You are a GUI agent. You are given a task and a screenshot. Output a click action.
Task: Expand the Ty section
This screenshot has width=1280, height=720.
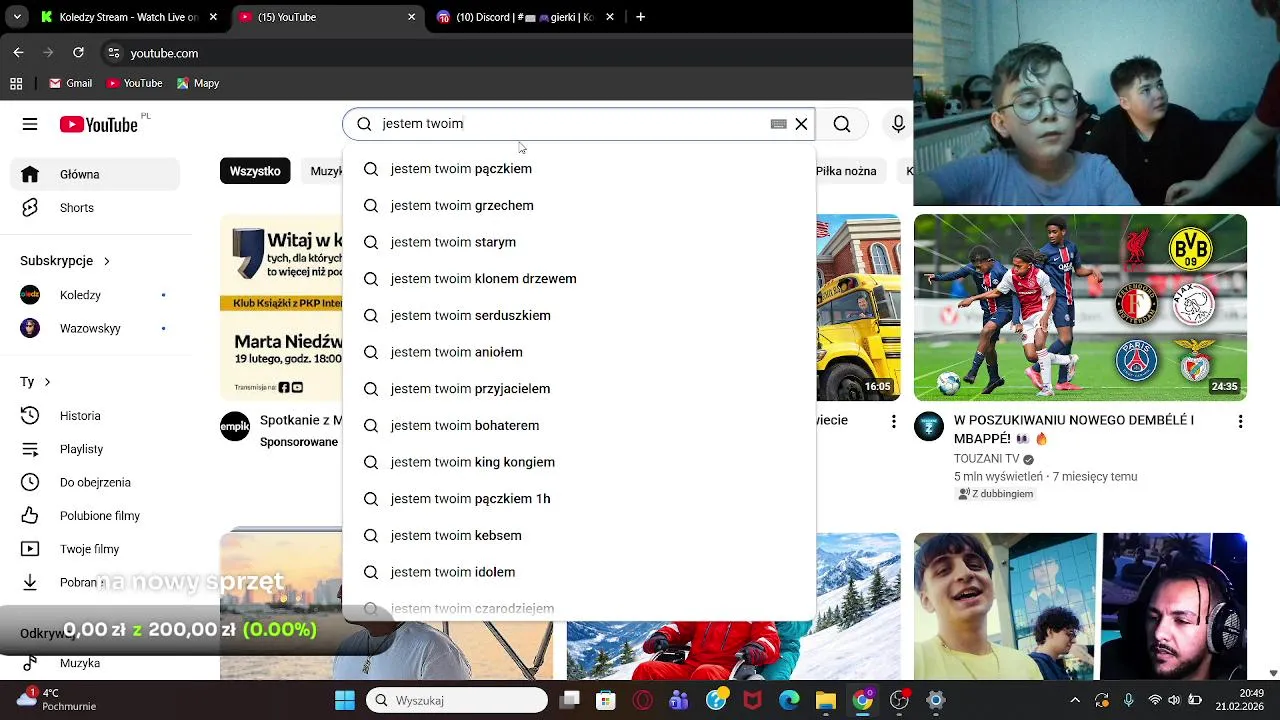pos(36,382)
